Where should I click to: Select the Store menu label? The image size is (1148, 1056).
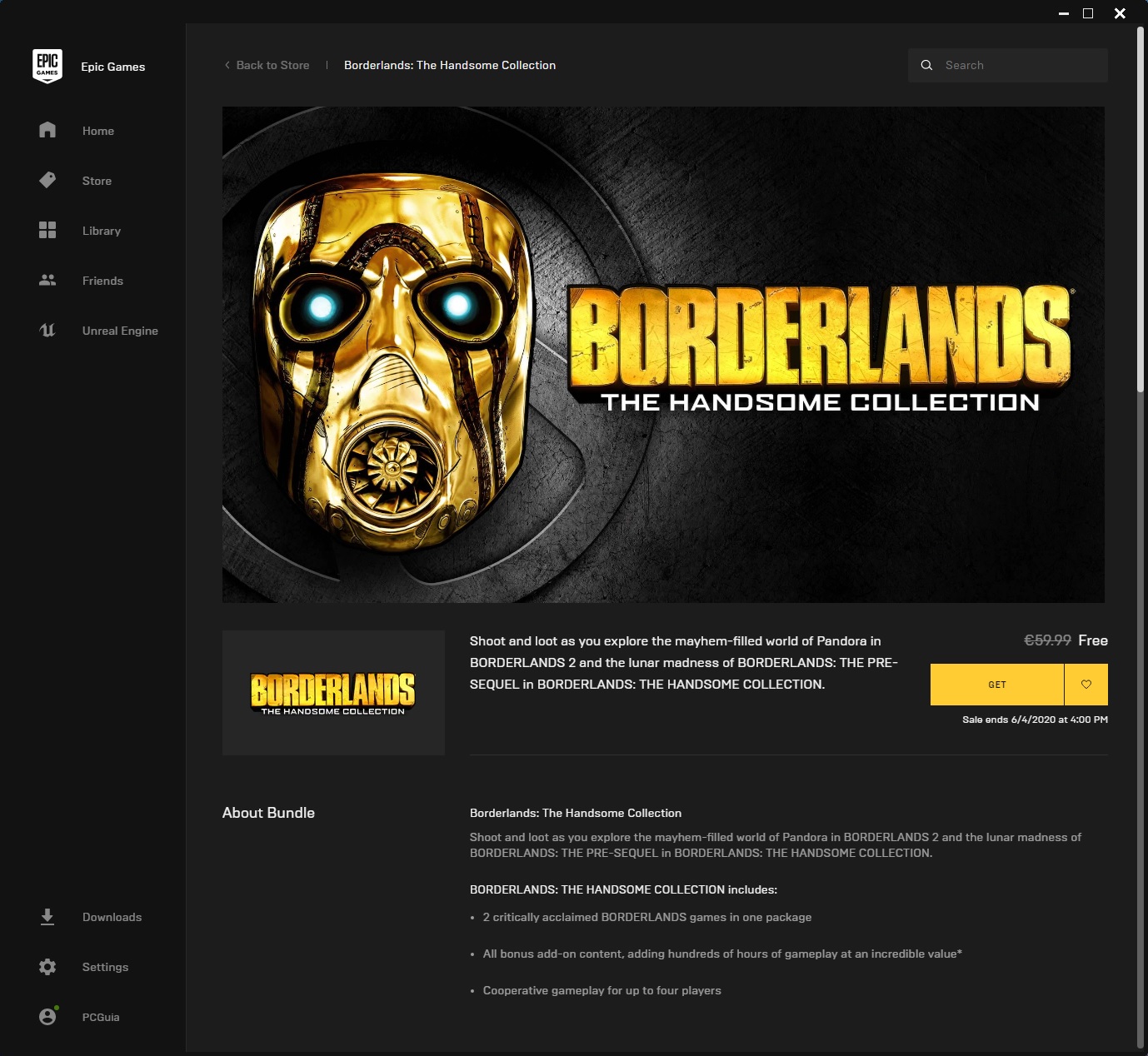pos(97,181)
